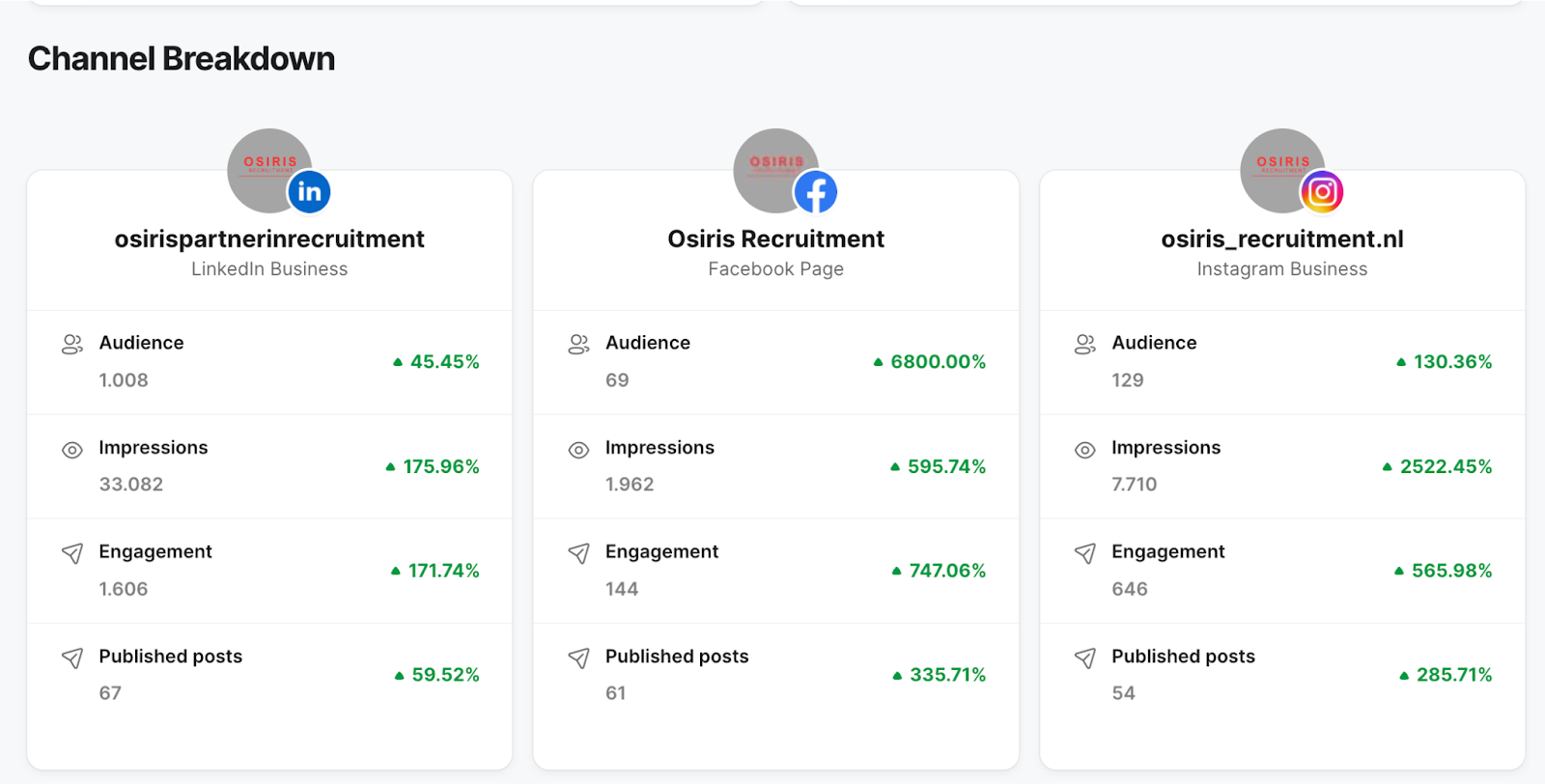
Task: Click the Published posts icon in Facebook card
Action: pos(578,658)
